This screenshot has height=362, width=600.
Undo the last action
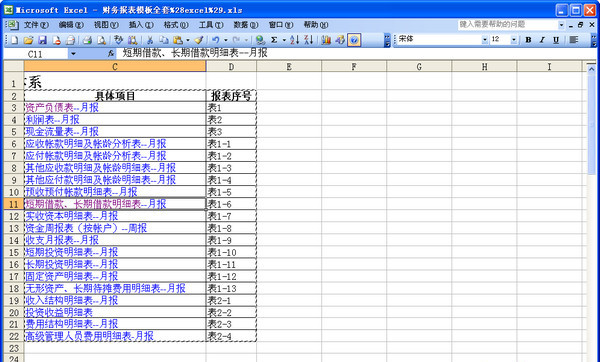click(216, 40)
